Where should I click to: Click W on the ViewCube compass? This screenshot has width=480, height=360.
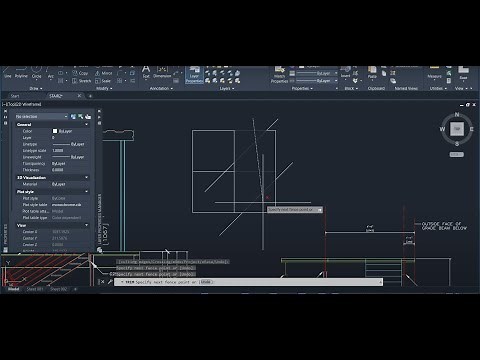pos(442,129)
